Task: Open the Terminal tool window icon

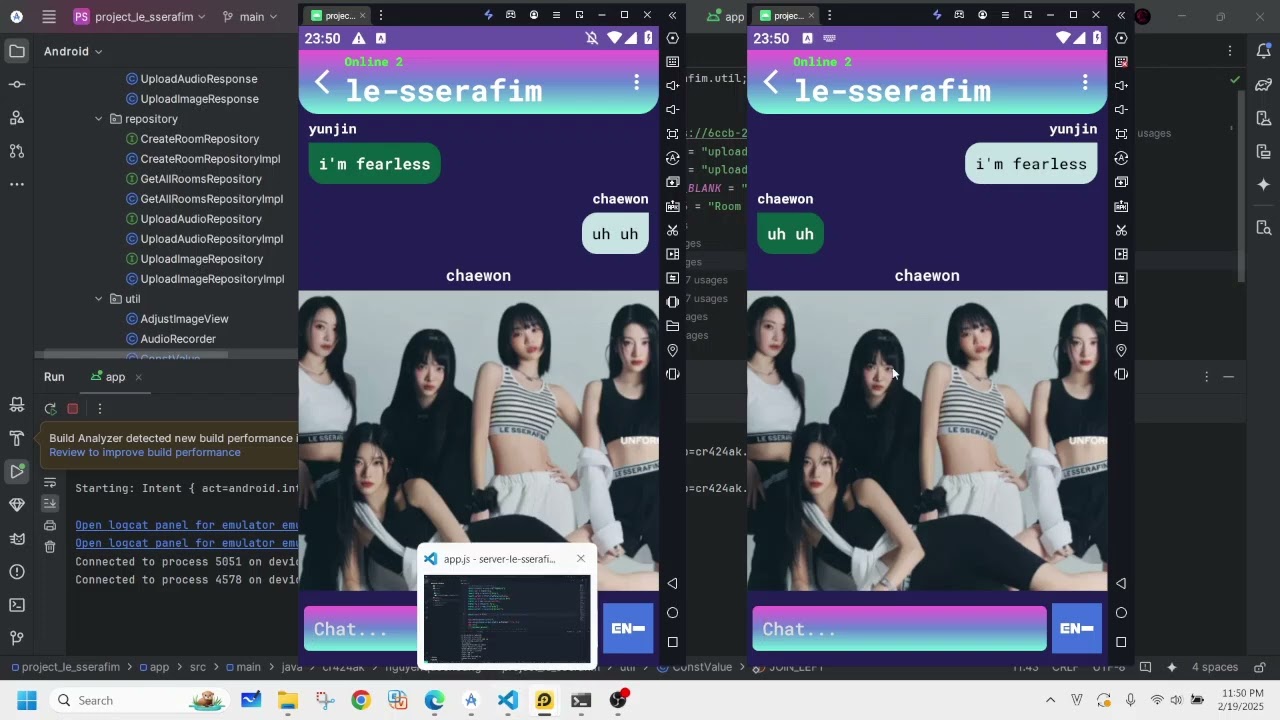Action: click(x=17, y=605)
